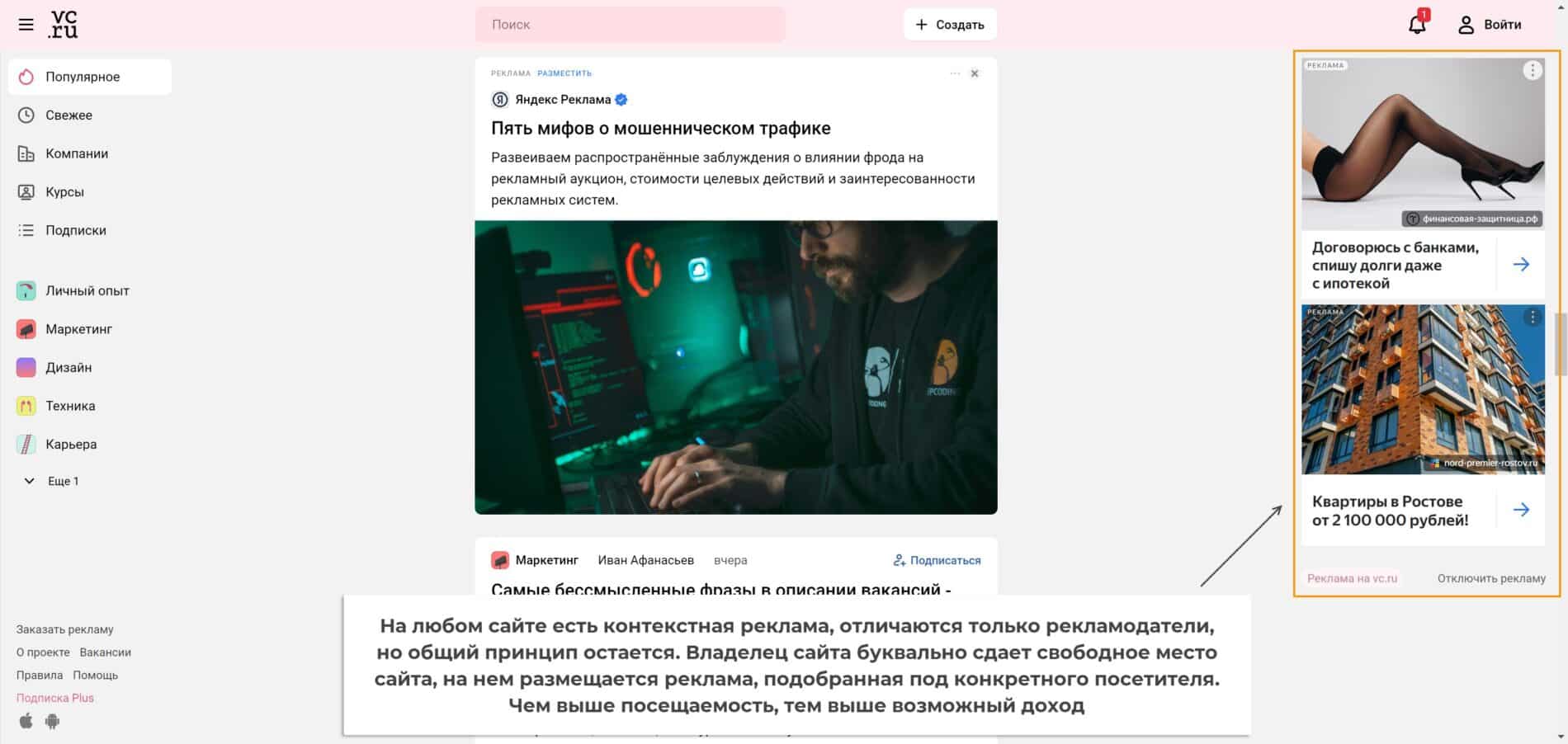
Task: Click Подписаться on the Маркетинг post
Action: point(937,560)
